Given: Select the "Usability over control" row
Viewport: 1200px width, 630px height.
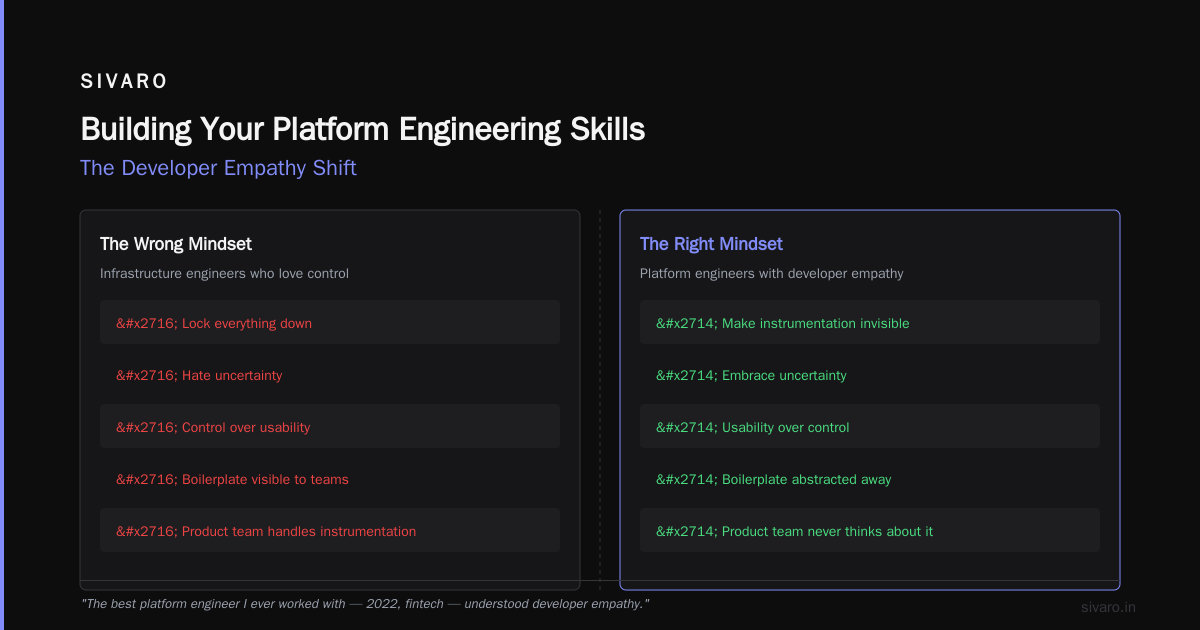Looking at the screenshot, I should [870, 427].
